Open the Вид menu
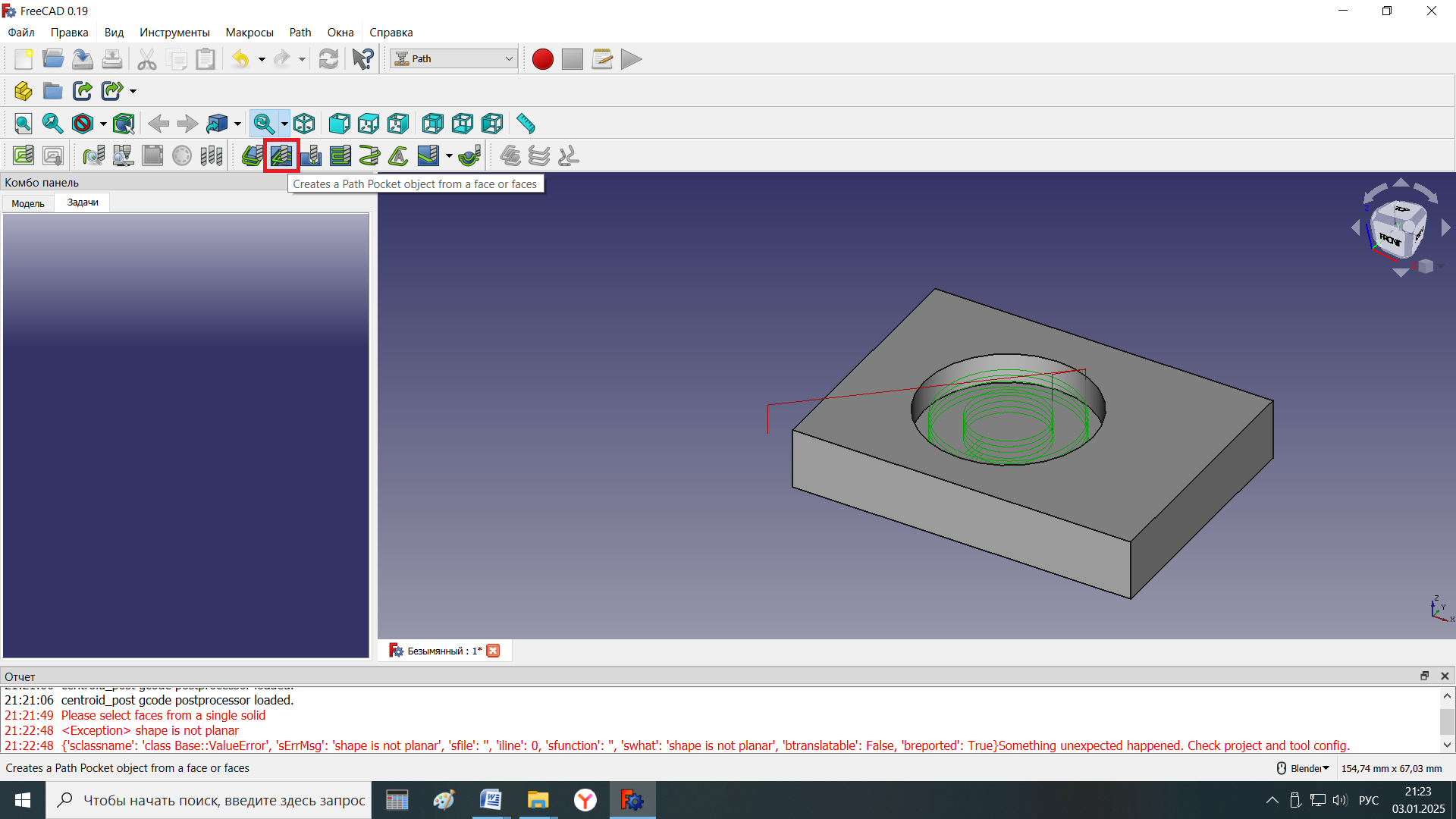The width and height of the screenshot is (1456, 819). tap(114, 33)
